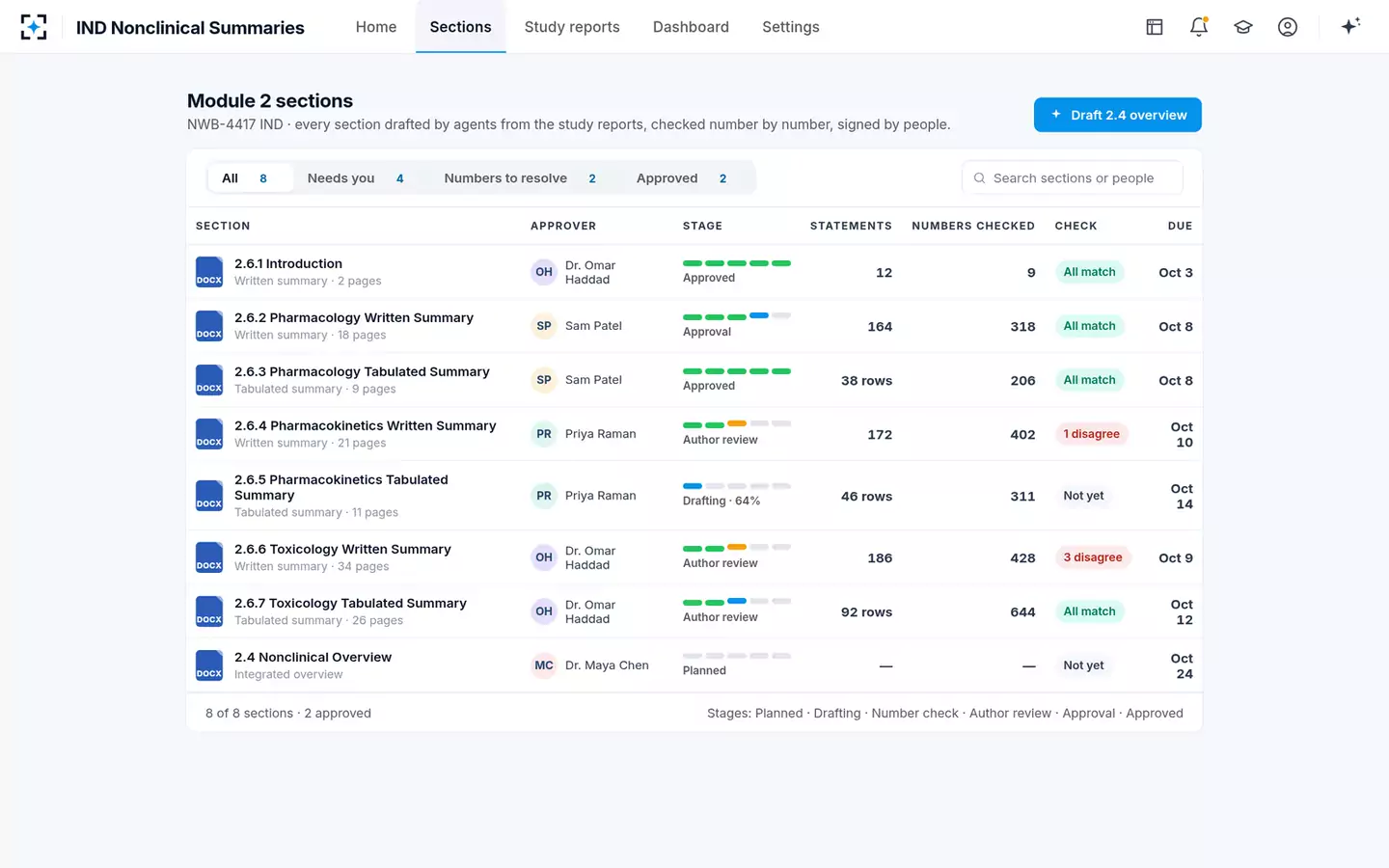
Task: Click Not yet badge for 2.4 Overview
Action: coord(1083,665)
